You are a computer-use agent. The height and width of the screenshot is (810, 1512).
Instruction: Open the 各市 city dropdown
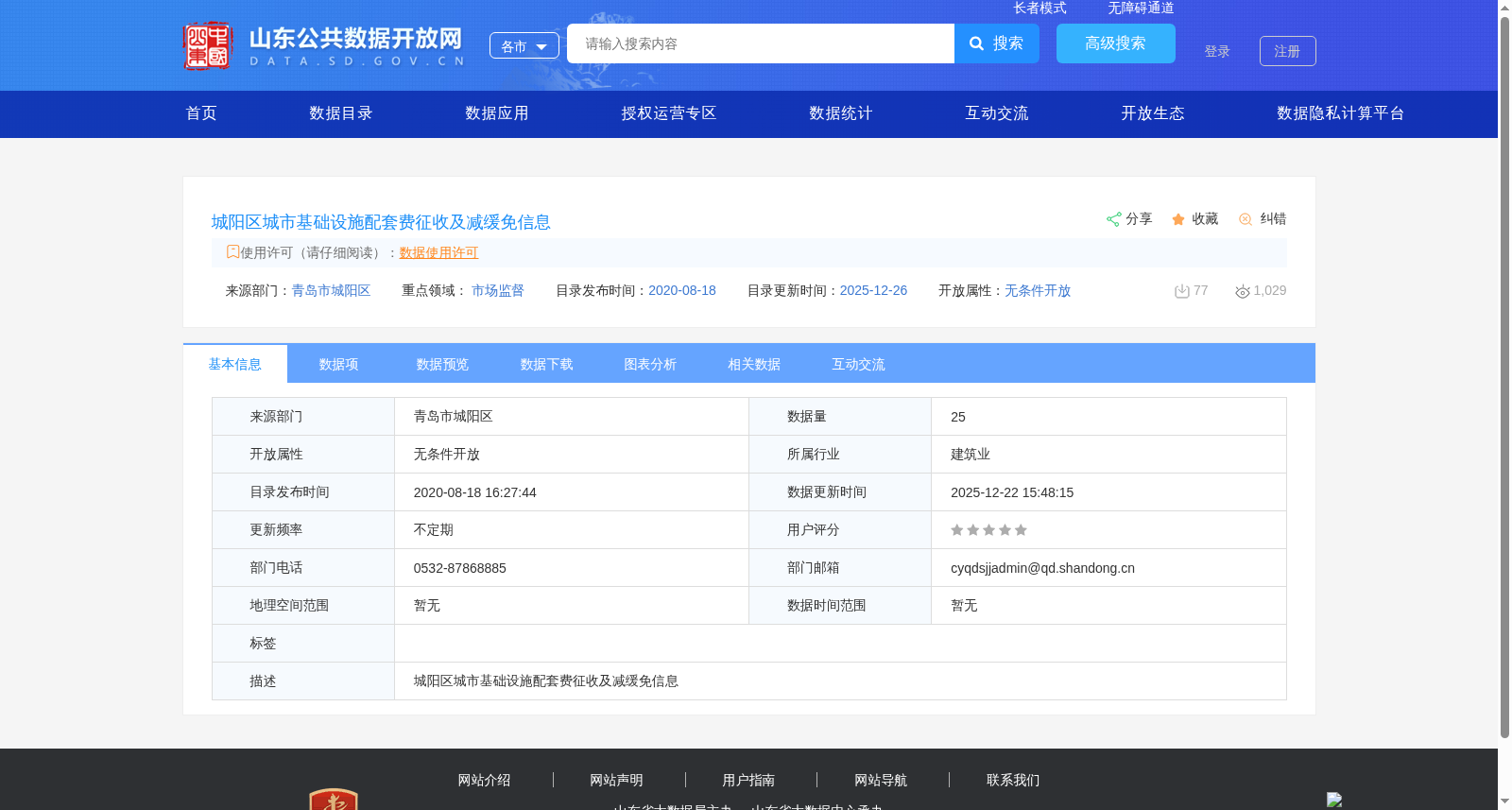[x=524, y=45]
